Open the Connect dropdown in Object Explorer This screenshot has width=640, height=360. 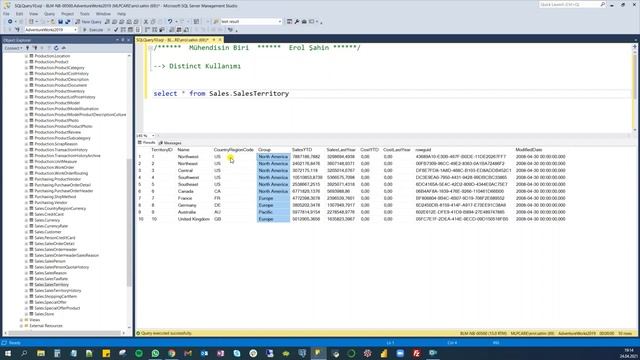tap(13, 48)
